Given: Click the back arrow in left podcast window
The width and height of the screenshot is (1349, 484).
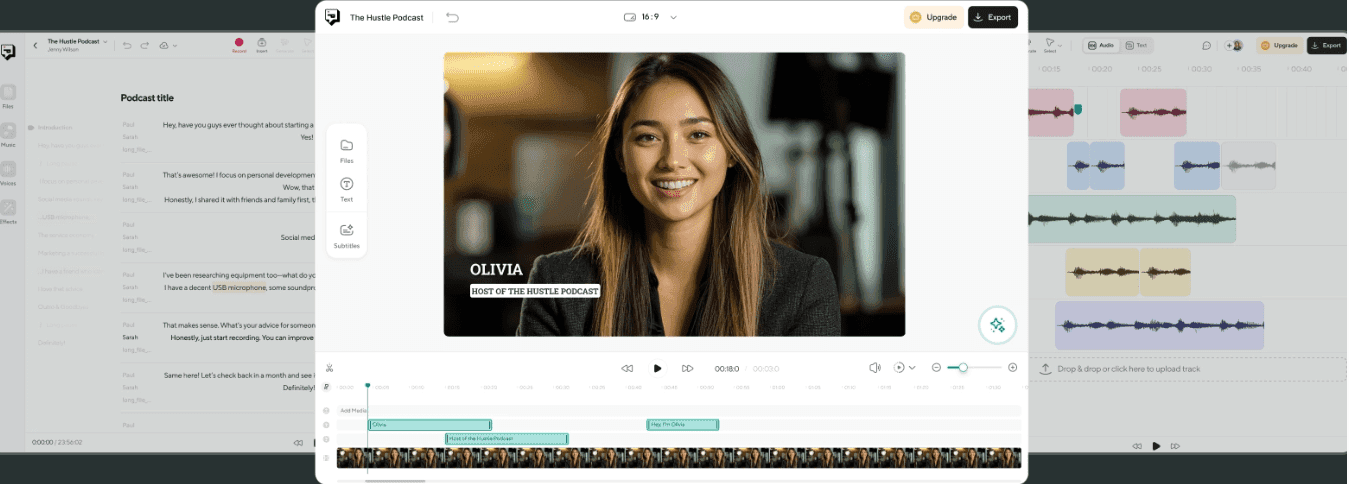Looking at the screenshot, I should pyautogui.click(x=35, y=45).
